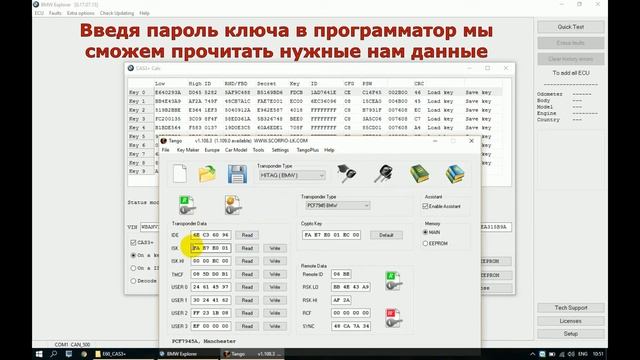Open file with the yellow folder icon

(207, 174)
